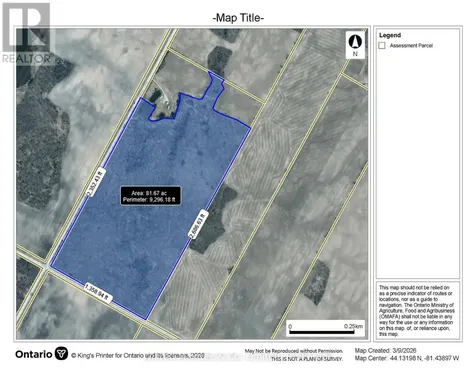Click the 2,886.63 ft measurement label
The width and height of the screenshot is (476, 374).
(x=198, y=224)
